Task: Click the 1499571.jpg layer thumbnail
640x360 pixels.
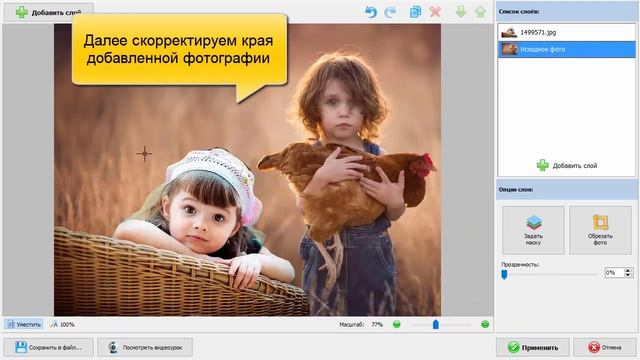Action: tap(509, 32)
